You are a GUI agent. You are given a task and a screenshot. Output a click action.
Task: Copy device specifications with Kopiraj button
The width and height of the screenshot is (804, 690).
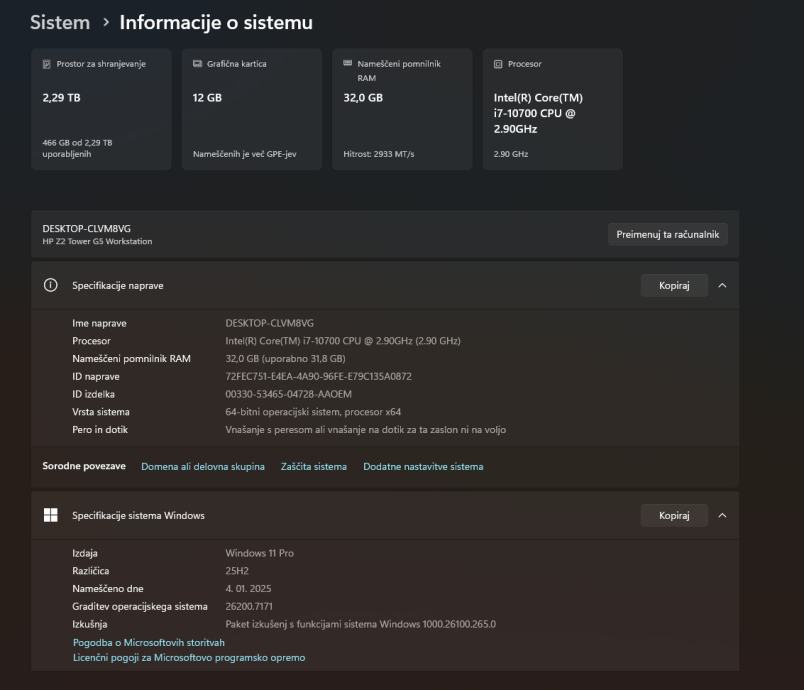pos(674,286)
